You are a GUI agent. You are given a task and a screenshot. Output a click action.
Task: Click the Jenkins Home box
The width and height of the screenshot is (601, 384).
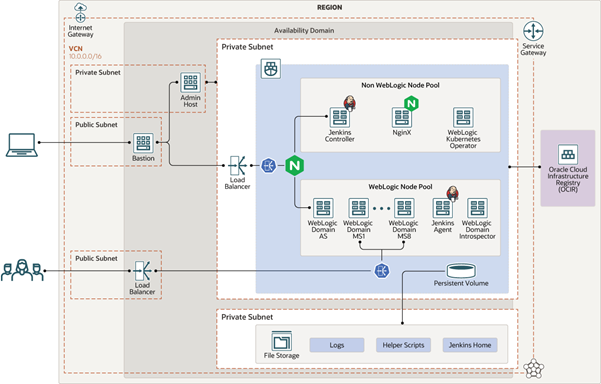click(470, 345)
